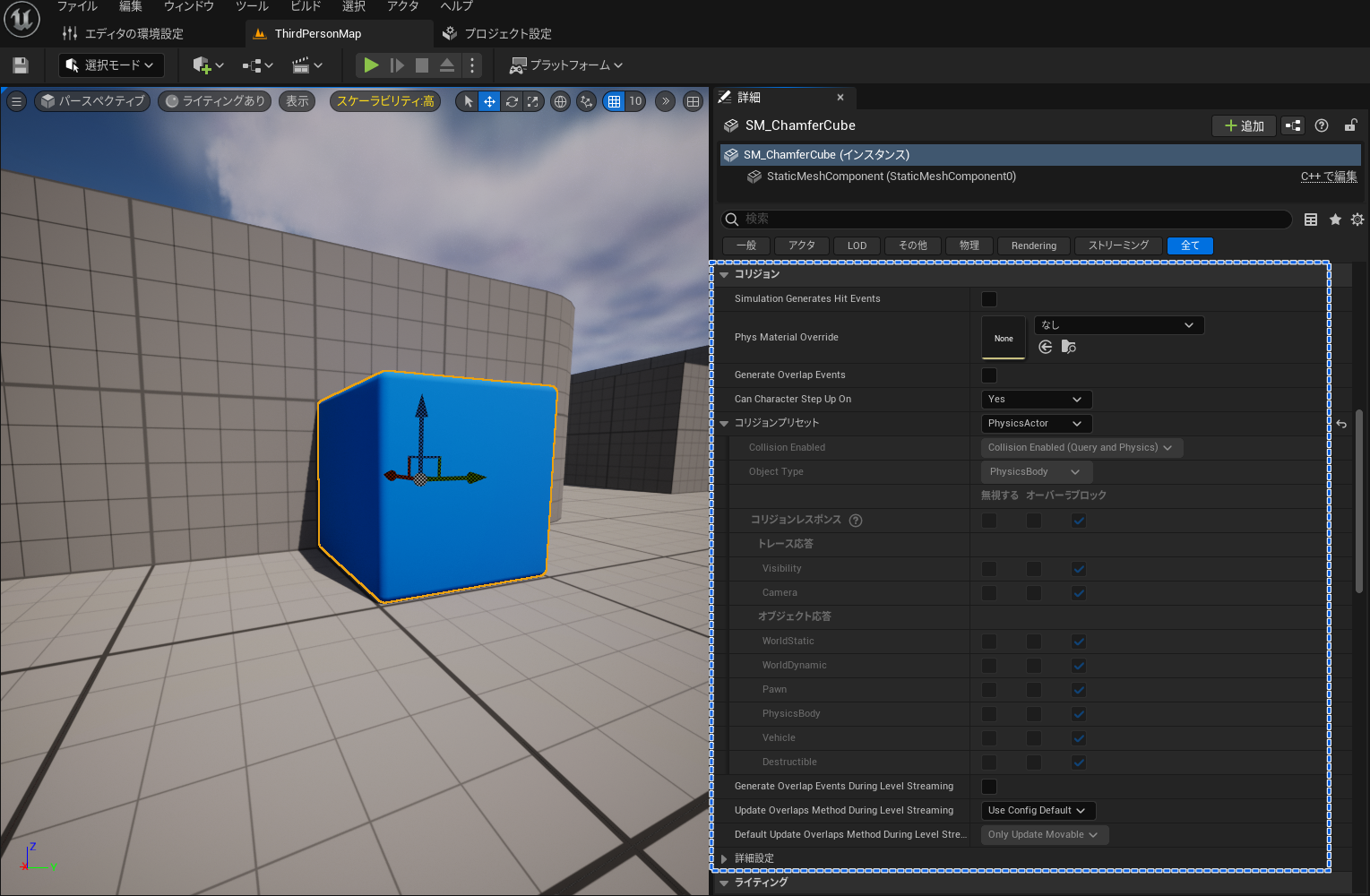Click the lock icon in Details panel

coord(1350,125)
